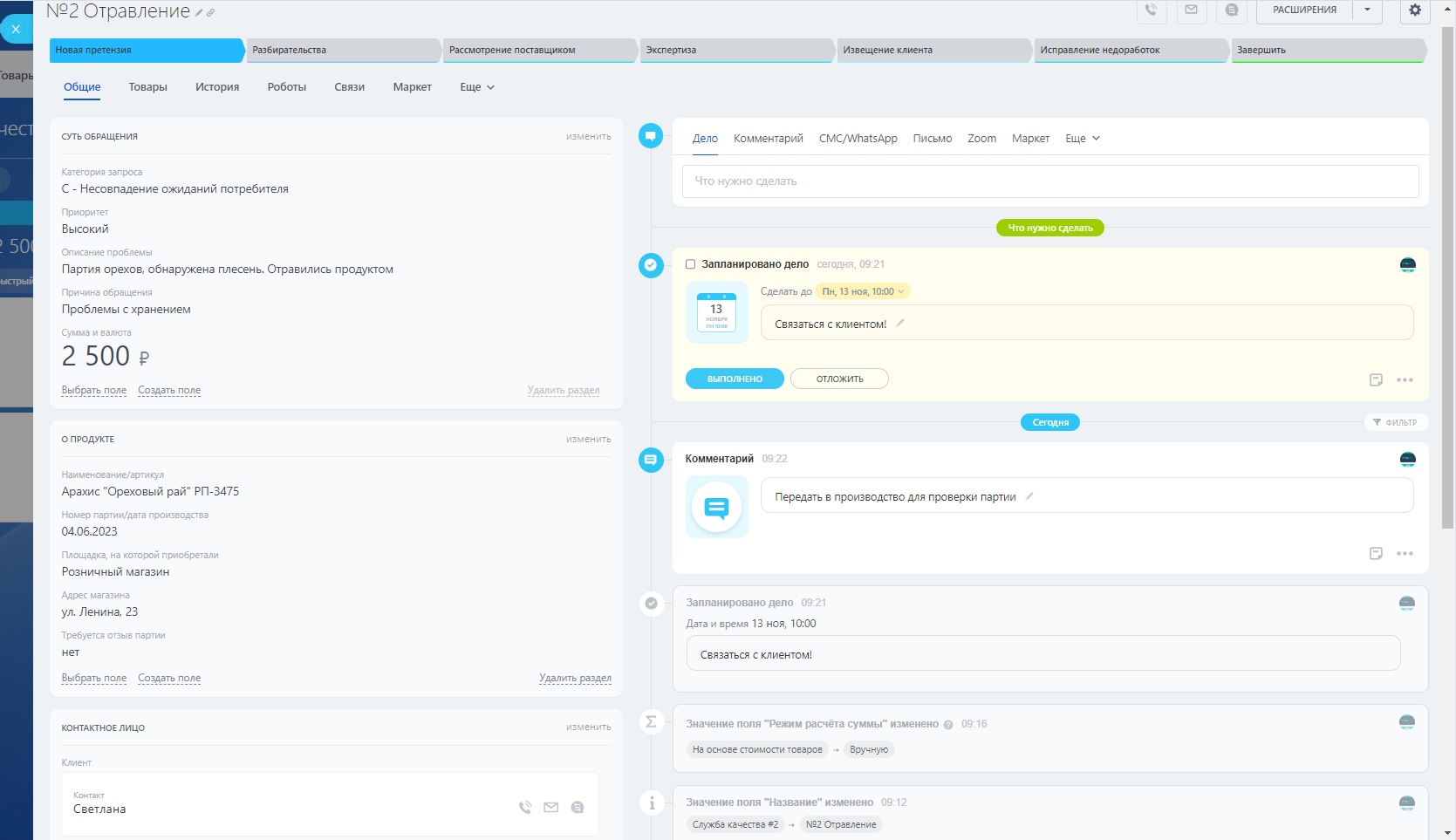Image resolution: width=1456 pixels, height=840 pixels.
Task: Open the 'Пн, 13 ноя, 10:00' deadline dropdown
Action: pyautogui.click(x=863, y=291)
